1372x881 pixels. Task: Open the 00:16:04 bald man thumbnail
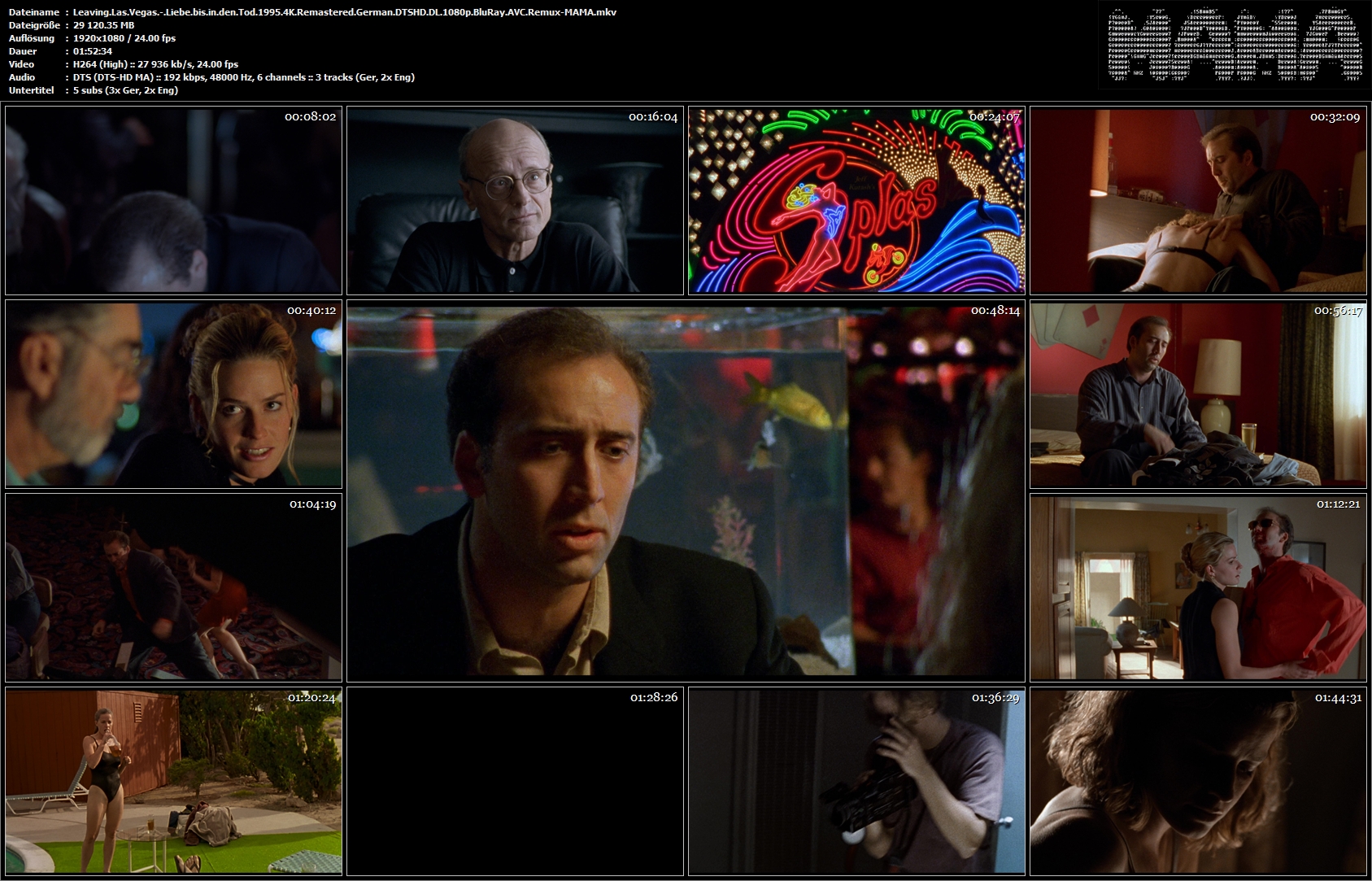[x=515, y=200]
